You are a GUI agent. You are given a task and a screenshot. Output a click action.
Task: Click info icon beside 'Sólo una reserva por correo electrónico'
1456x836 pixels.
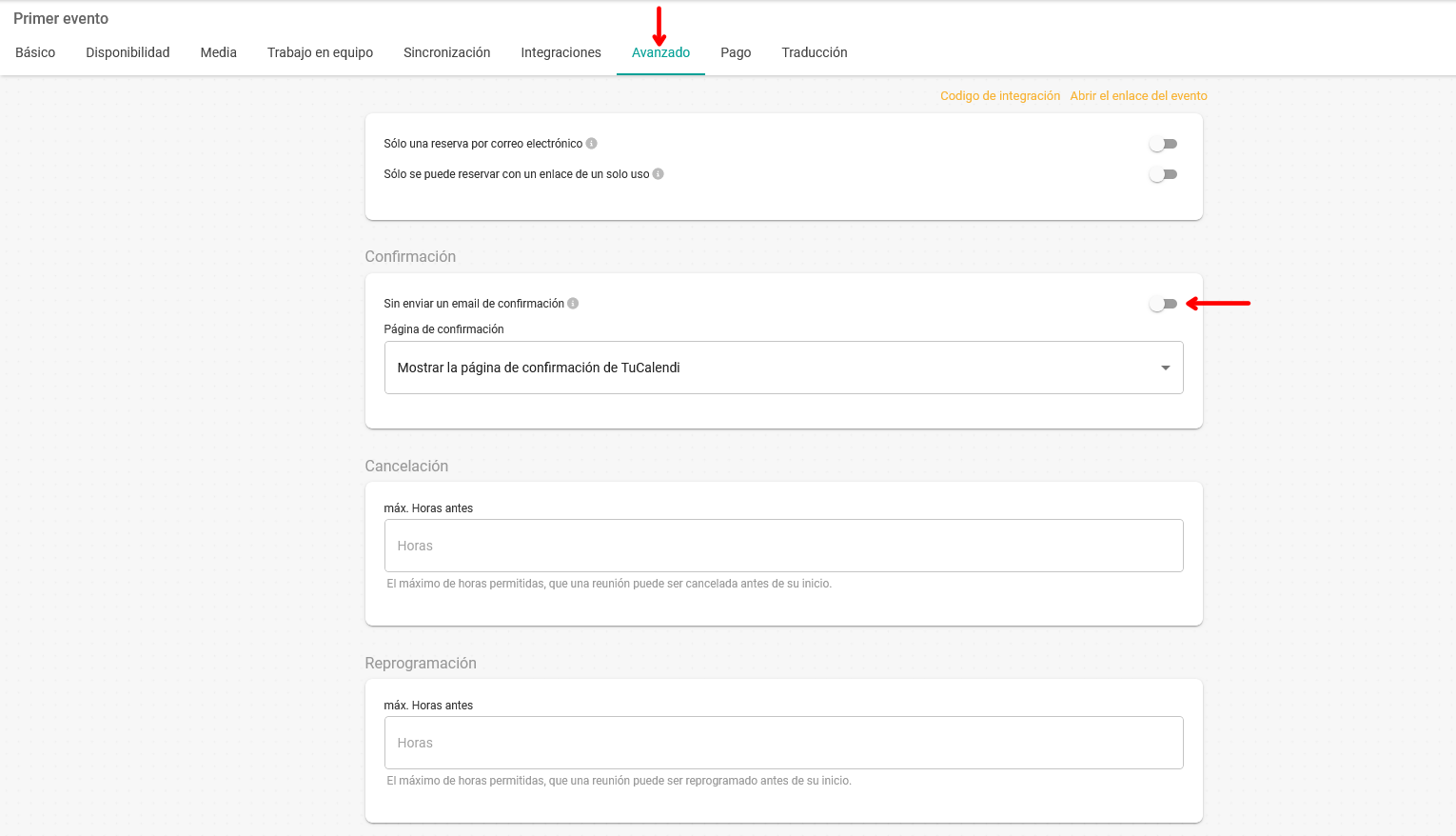click(x=591, y=144)
